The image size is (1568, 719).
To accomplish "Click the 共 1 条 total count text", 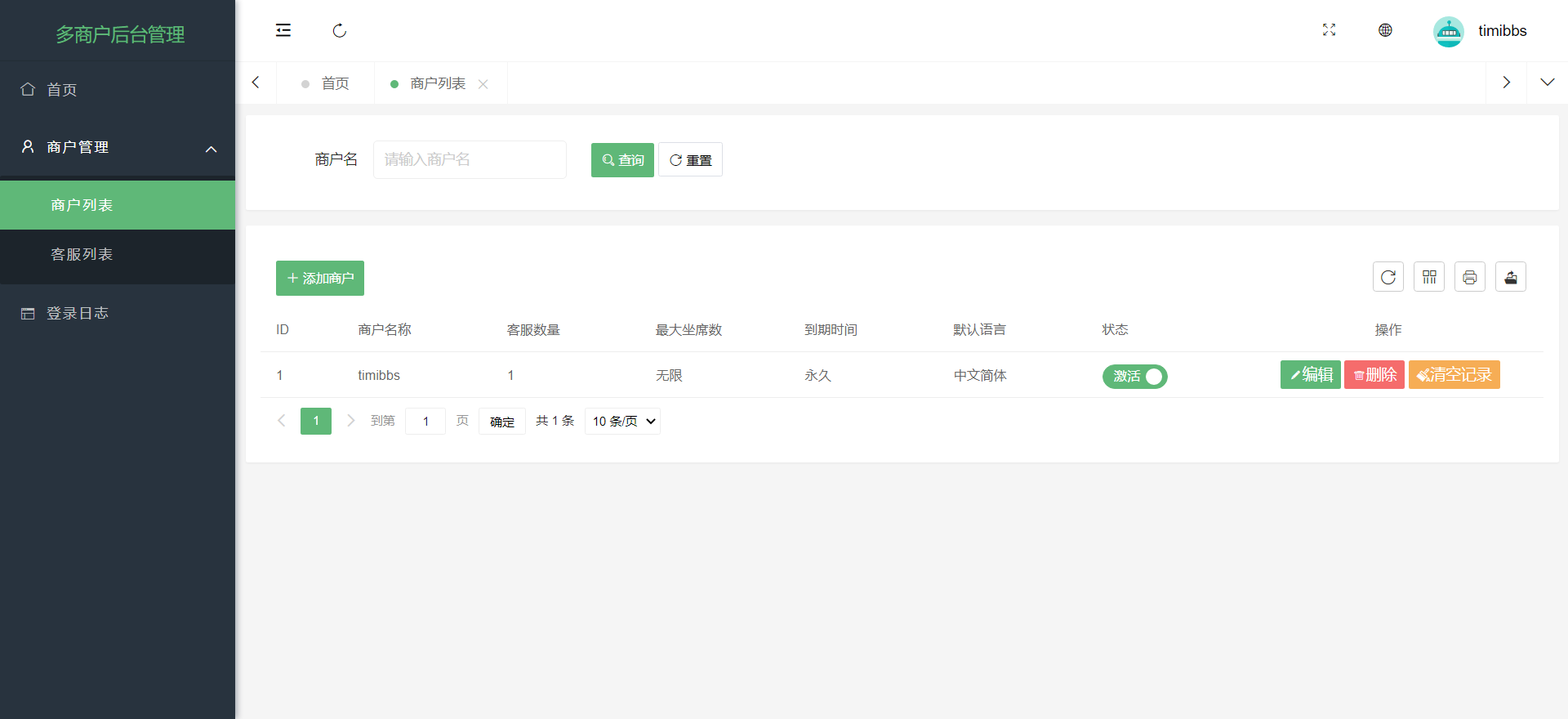I will click(555, 421).
